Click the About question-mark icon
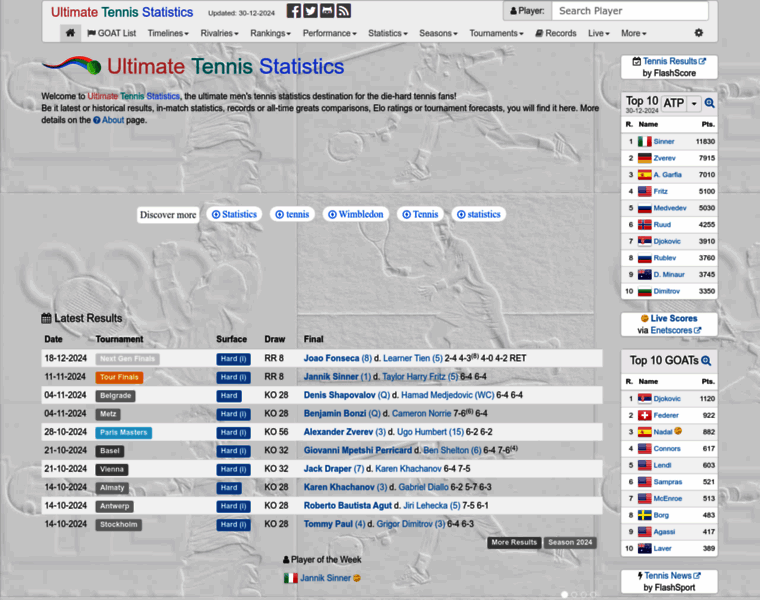 click(96, 120)
